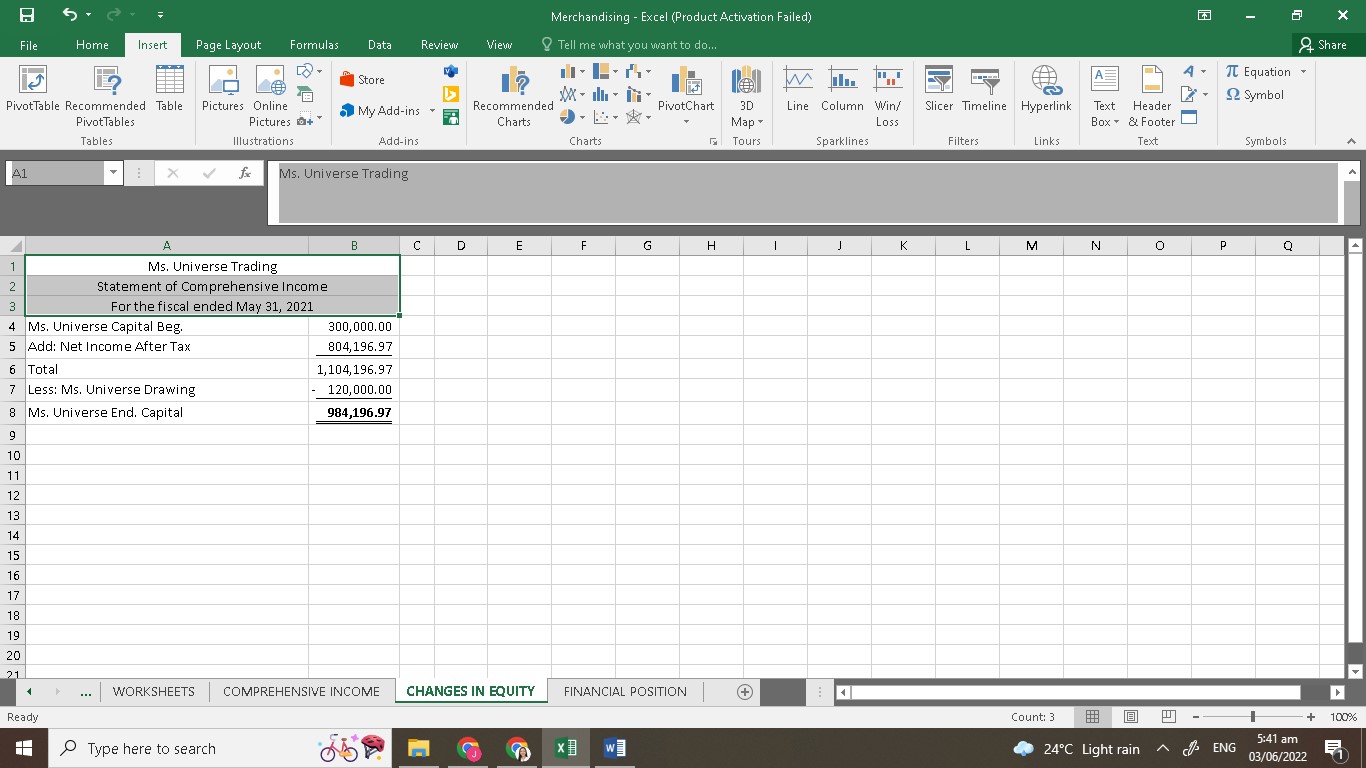1366x768 pixels.
Task: Launch the 3D Map tour
Action: 746,97
